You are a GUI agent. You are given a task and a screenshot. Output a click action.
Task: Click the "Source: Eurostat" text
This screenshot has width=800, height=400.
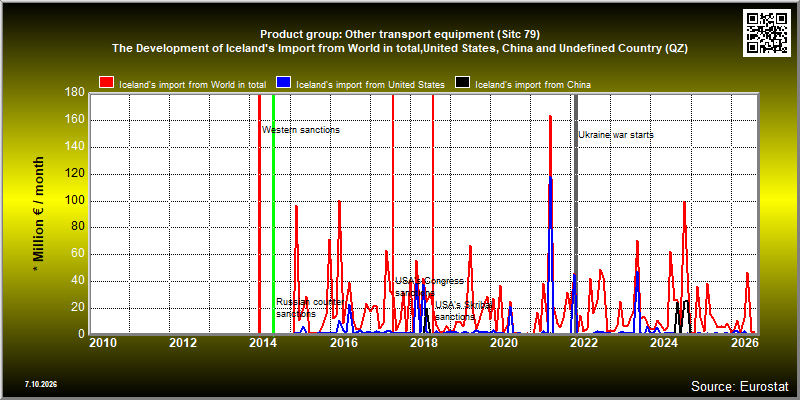[740, 386]
